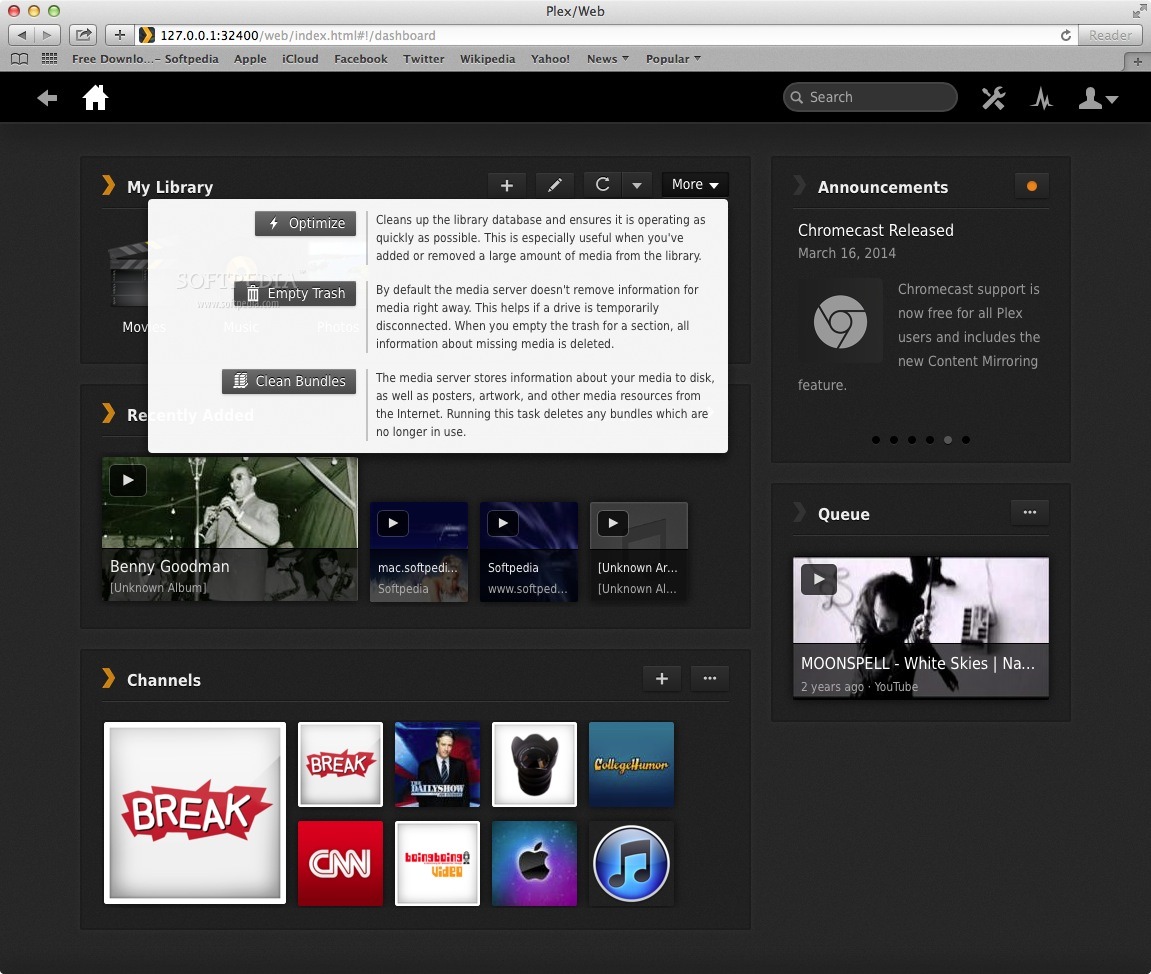The image size is (1151, 974).
Task: Click the Clean Bundles button
Action: pos(289,381)
